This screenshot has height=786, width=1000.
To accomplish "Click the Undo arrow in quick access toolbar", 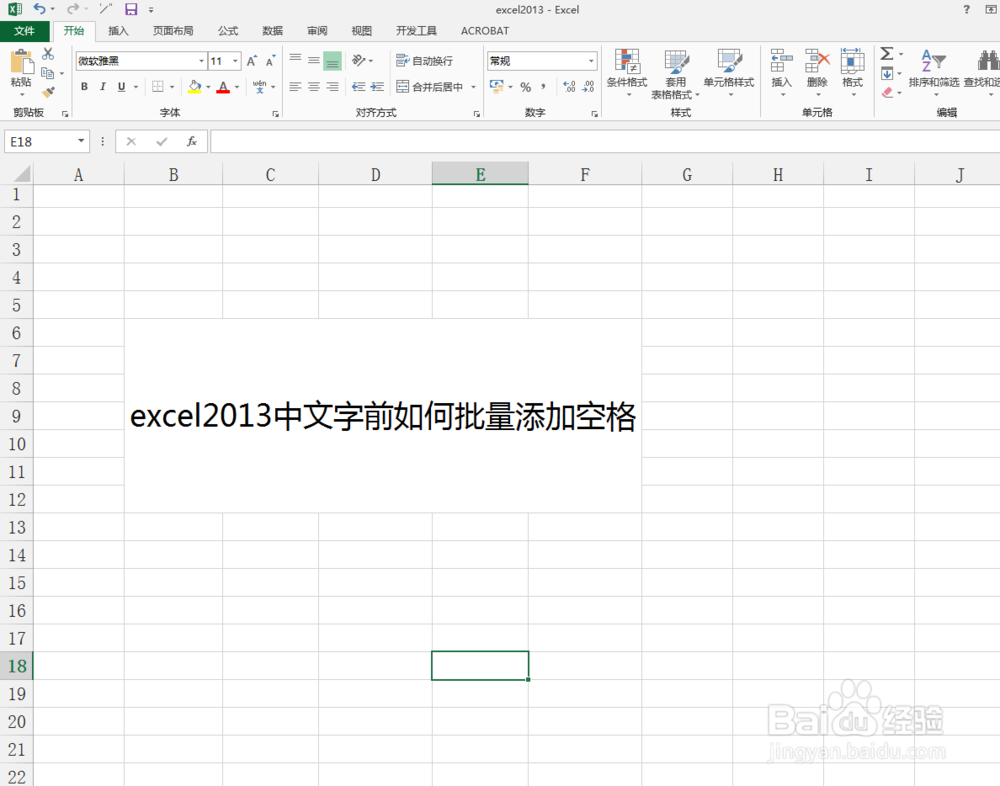I will point(40,9).
